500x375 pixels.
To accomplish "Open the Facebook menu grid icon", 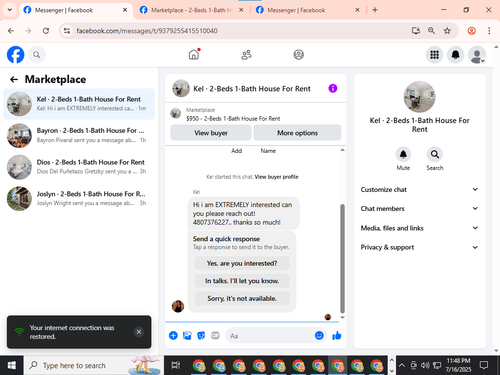I will (x=434, y=55).
